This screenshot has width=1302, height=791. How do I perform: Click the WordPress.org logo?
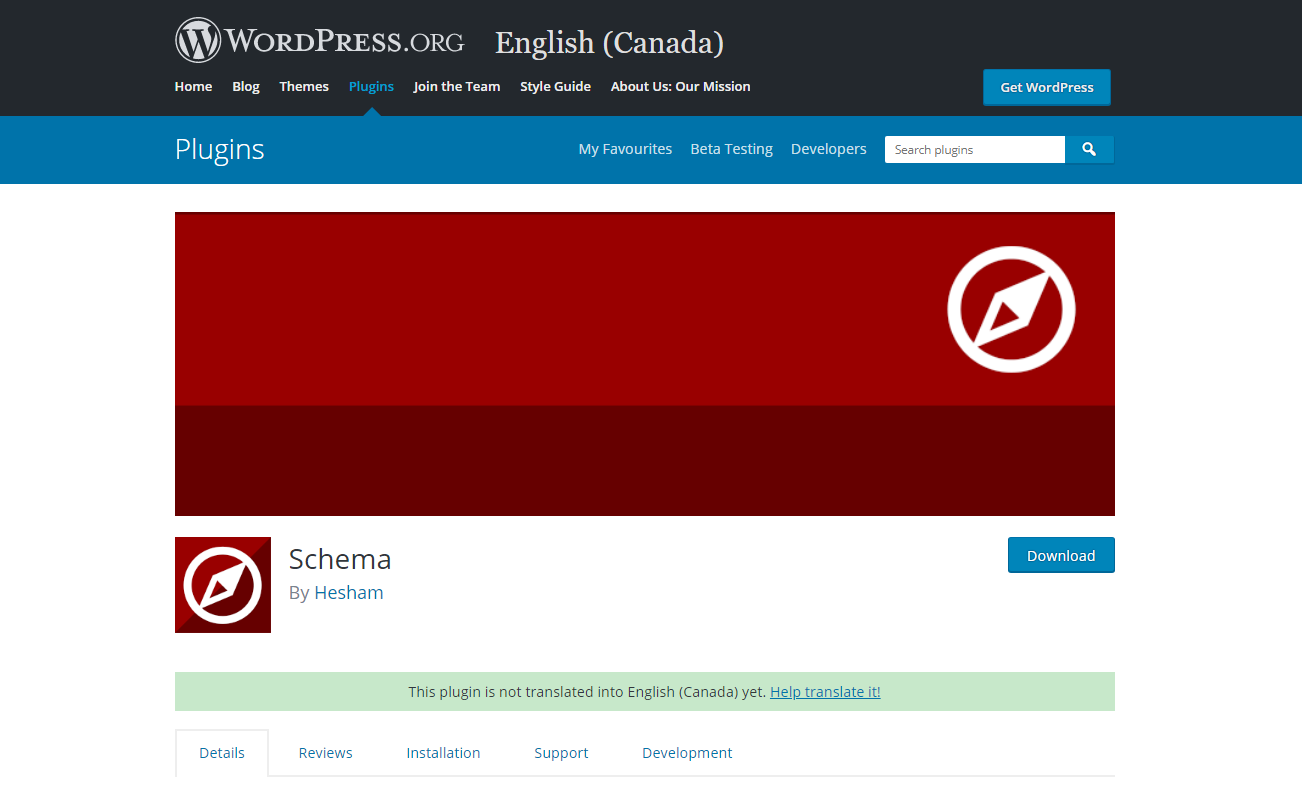point(318,40)
